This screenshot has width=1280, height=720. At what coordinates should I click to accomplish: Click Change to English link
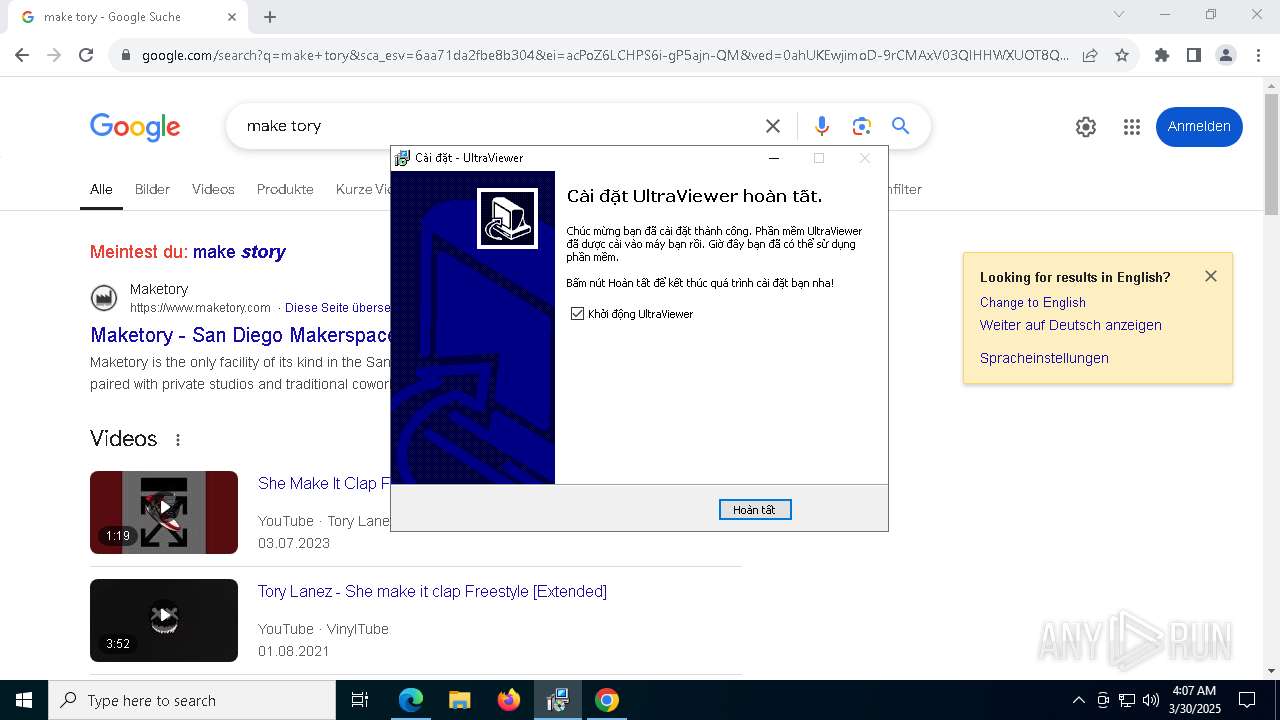click(1033, 303)
